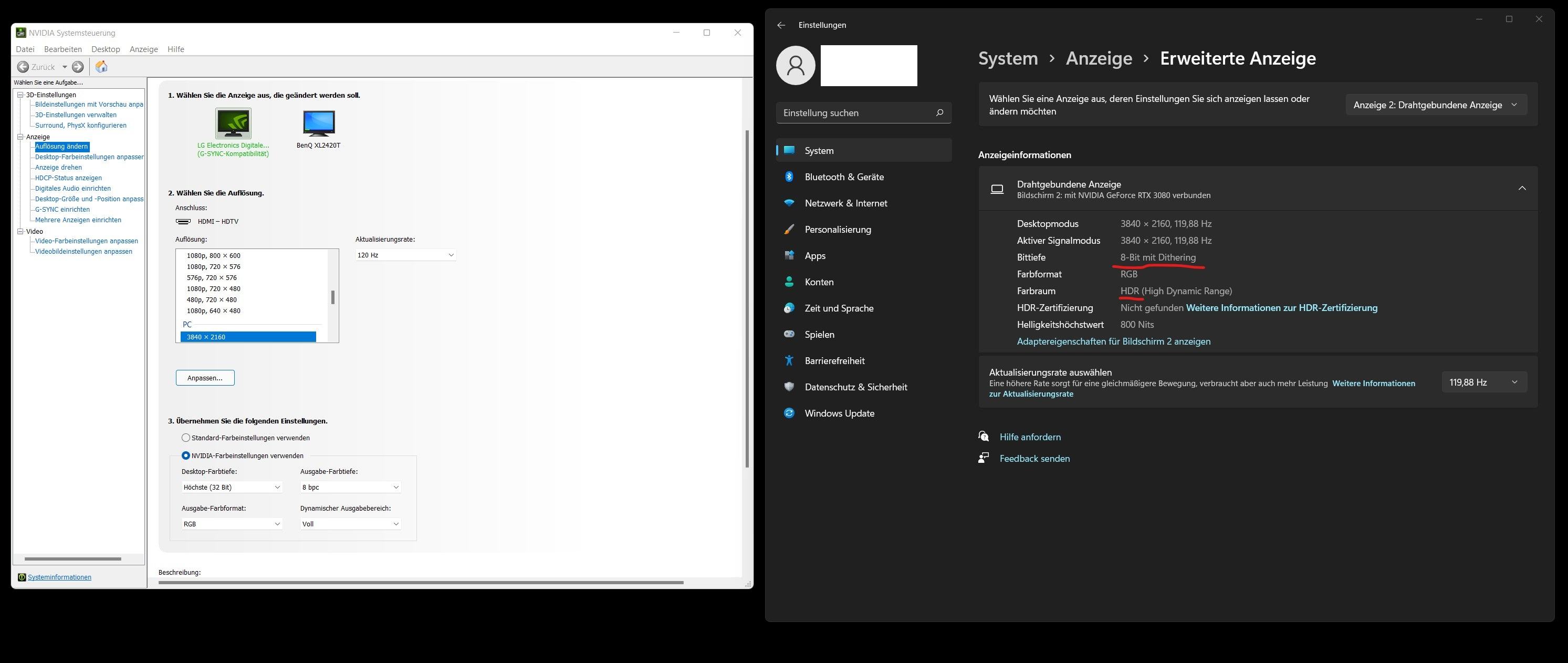Open the Ausgabe-Farbformat RGB dropdown
The height and width of the screenshot is (663, 1568).
pos(232,524)
